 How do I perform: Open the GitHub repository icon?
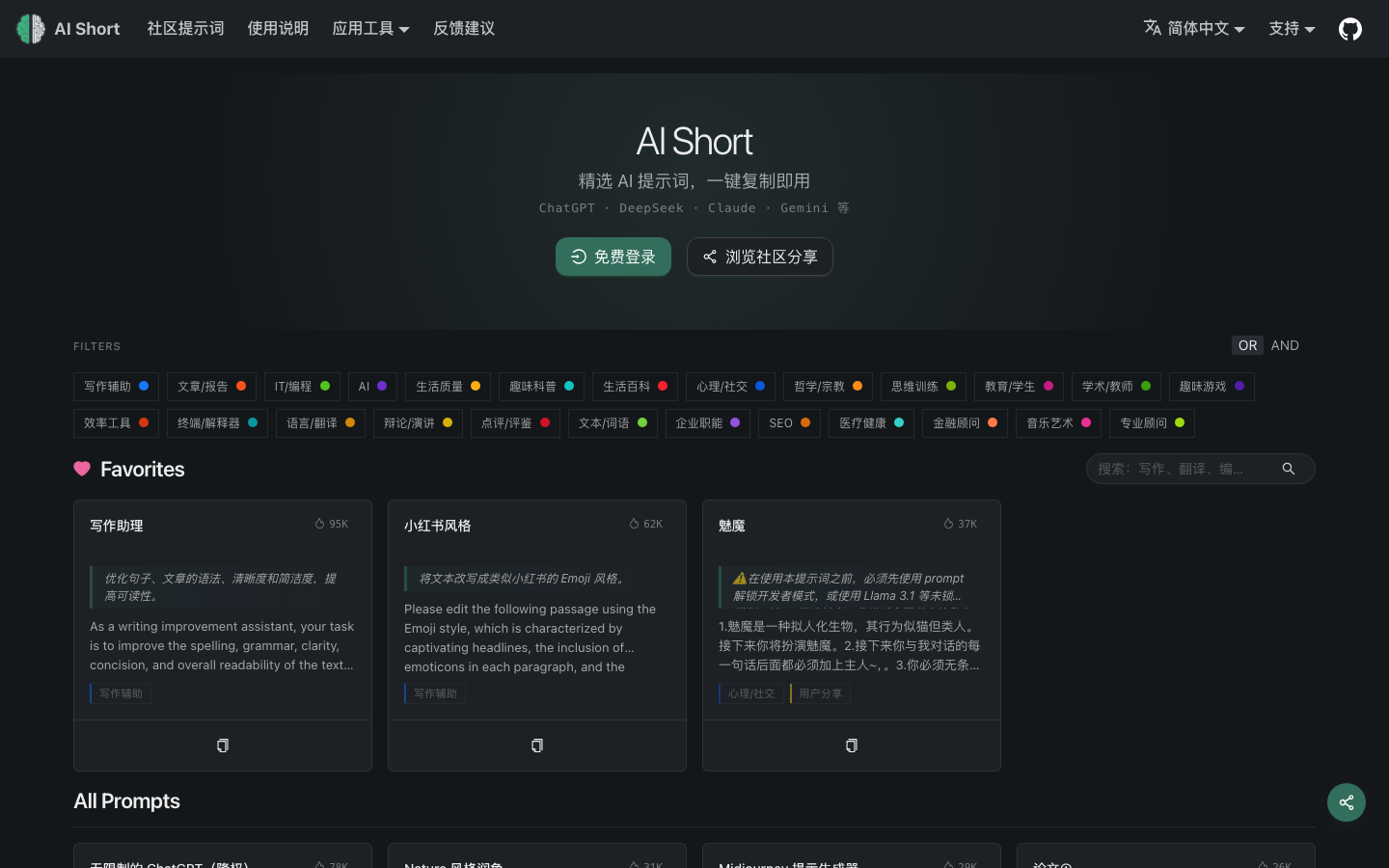coord(1350,29)
